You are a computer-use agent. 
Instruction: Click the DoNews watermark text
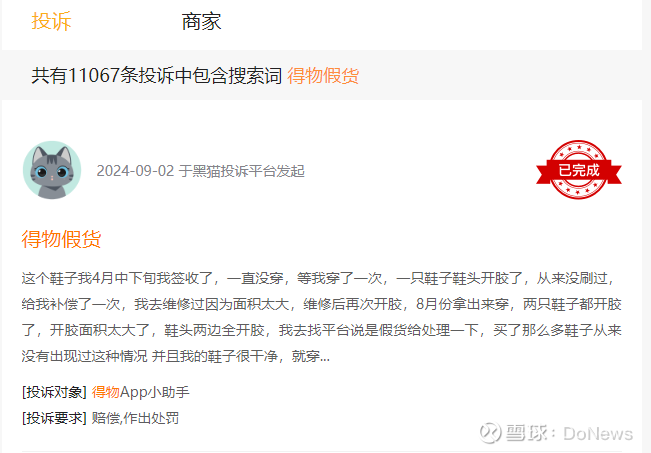click(x=598, y=433)
